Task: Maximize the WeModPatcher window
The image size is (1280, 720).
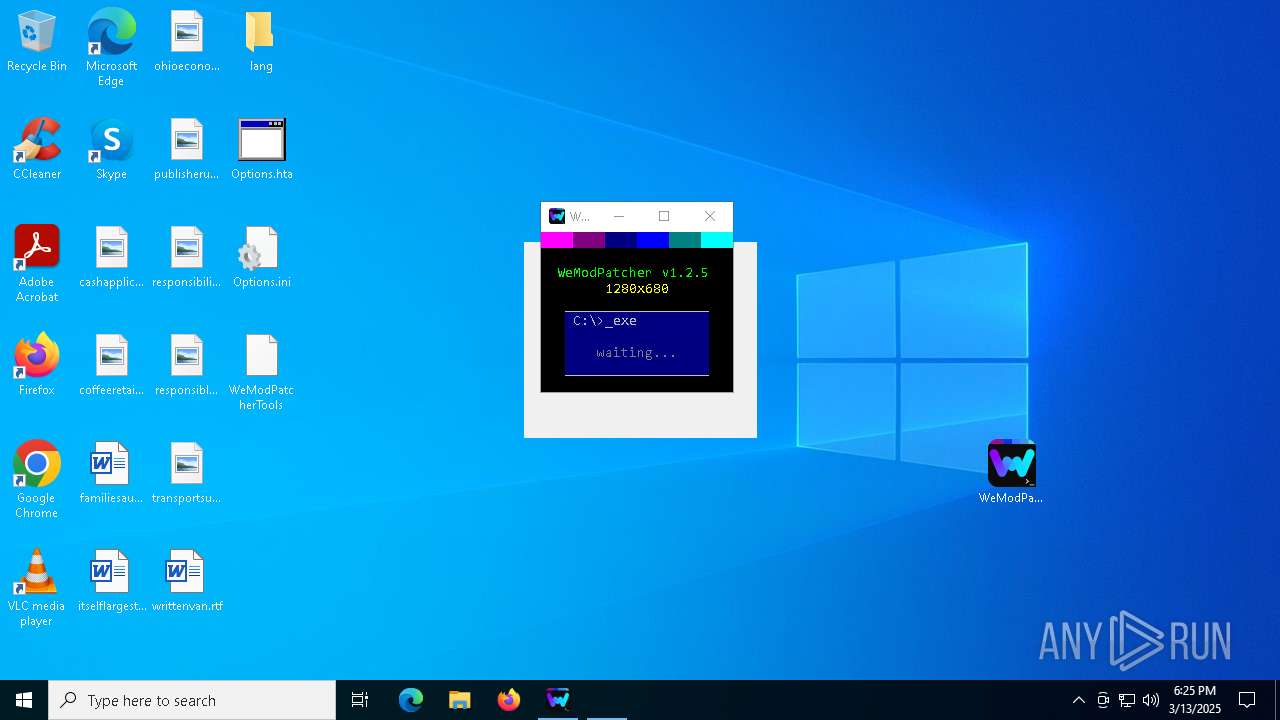Action: click(x=664, y=216)
